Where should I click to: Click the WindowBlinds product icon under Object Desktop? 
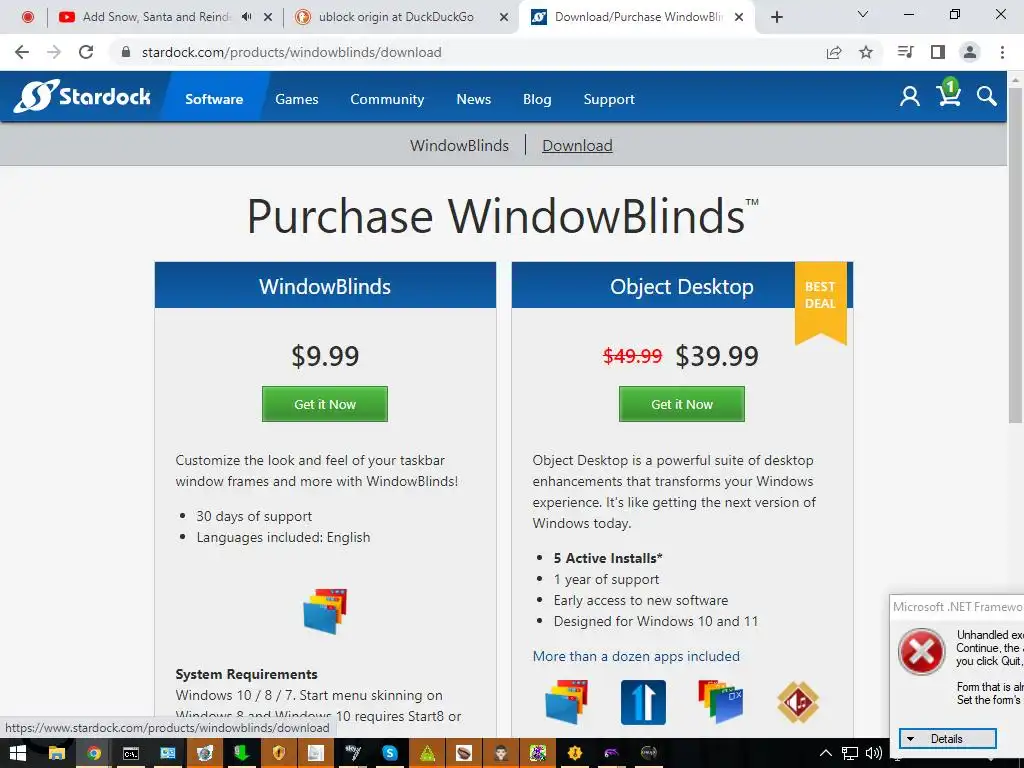[566, 702]
